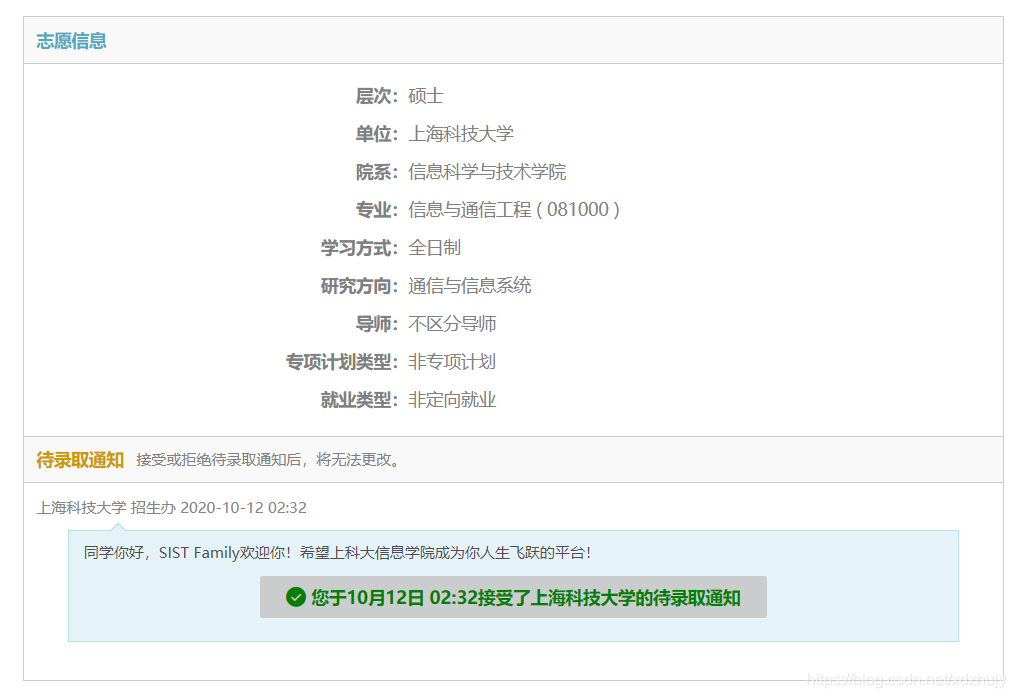
Task: Select the 专项计划类型 value 非专项计划
Action: [x=452, y=362]
